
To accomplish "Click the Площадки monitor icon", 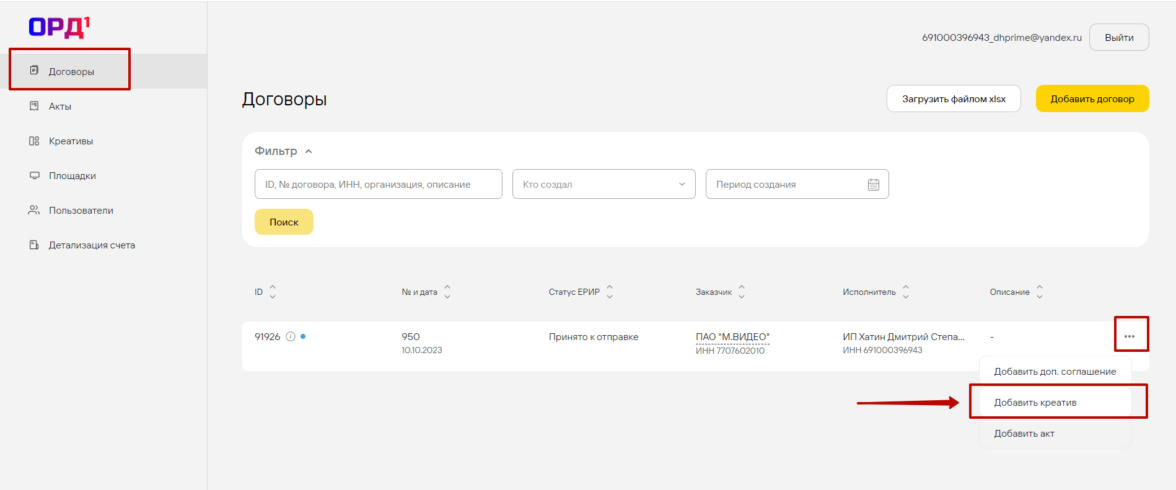I will [x=34, y=176].
